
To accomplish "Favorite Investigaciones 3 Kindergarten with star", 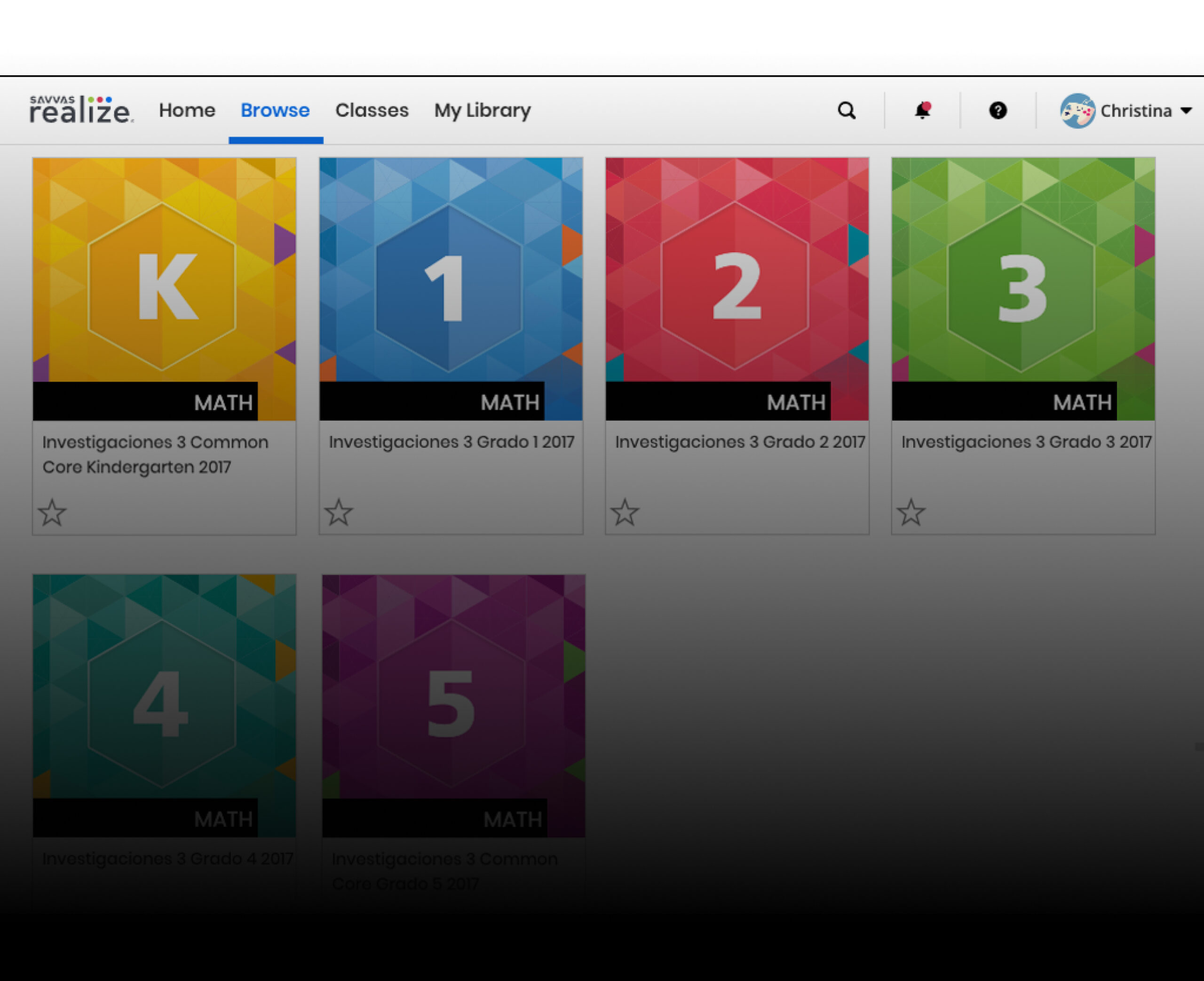I will (x=53, y=512).
